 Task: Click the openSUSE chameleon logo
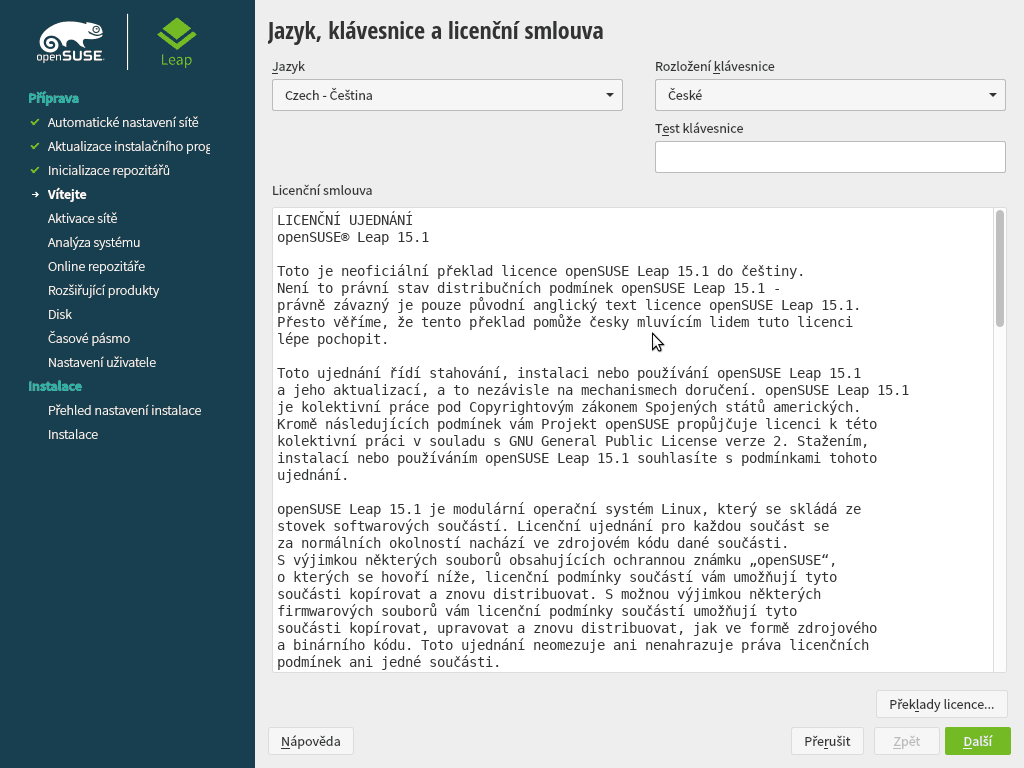(72, 41)
